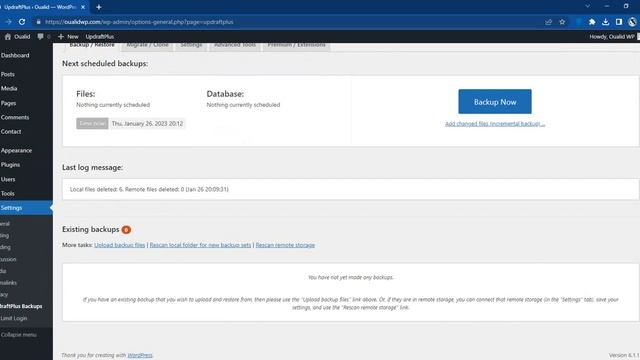Click the Backup Now button
The height and width of the screenshot is (360, 640).
(495, 102)
